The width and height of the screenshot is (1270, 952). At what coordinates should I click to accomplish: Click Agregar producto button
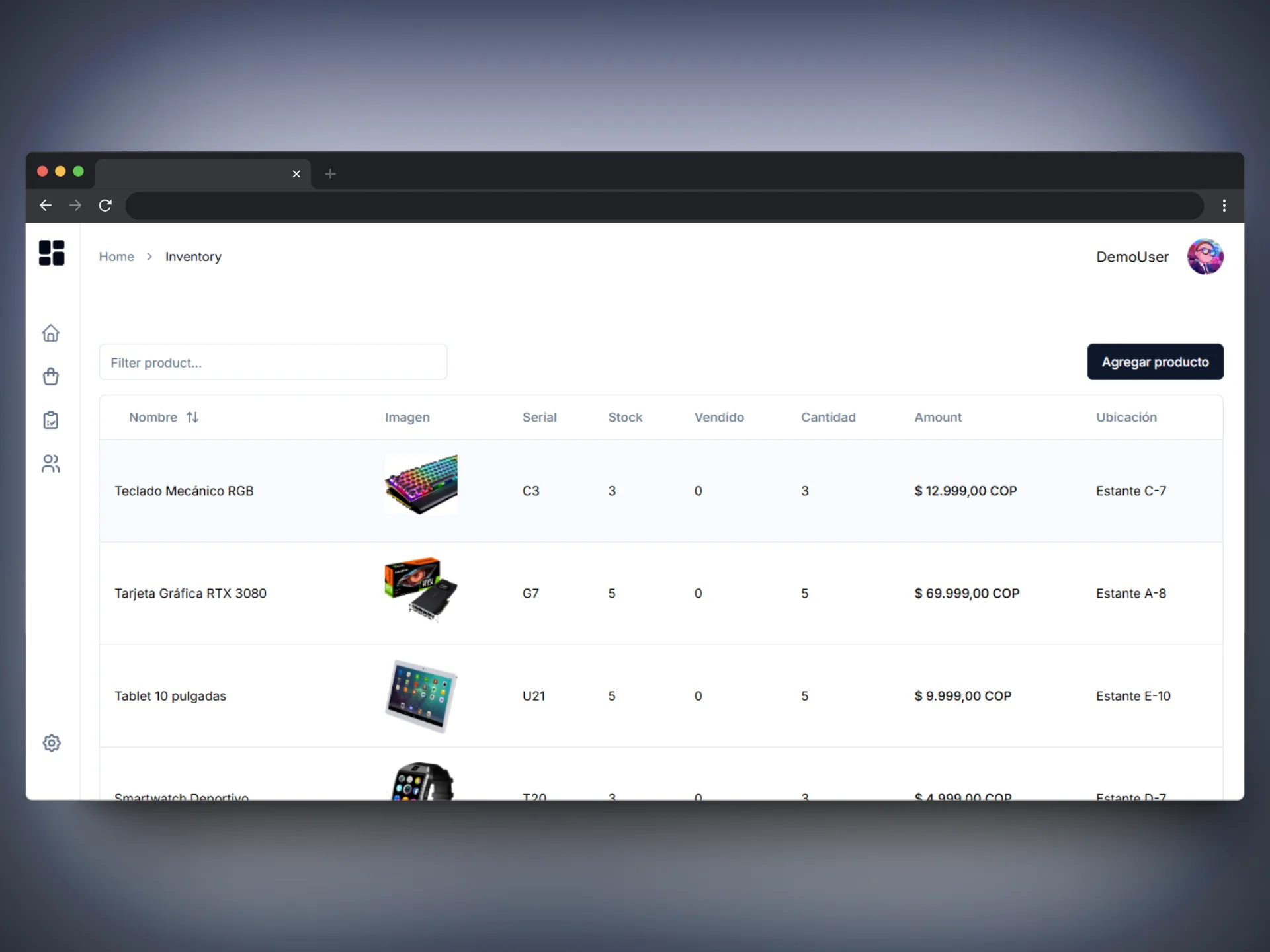tap(1155, 362)
